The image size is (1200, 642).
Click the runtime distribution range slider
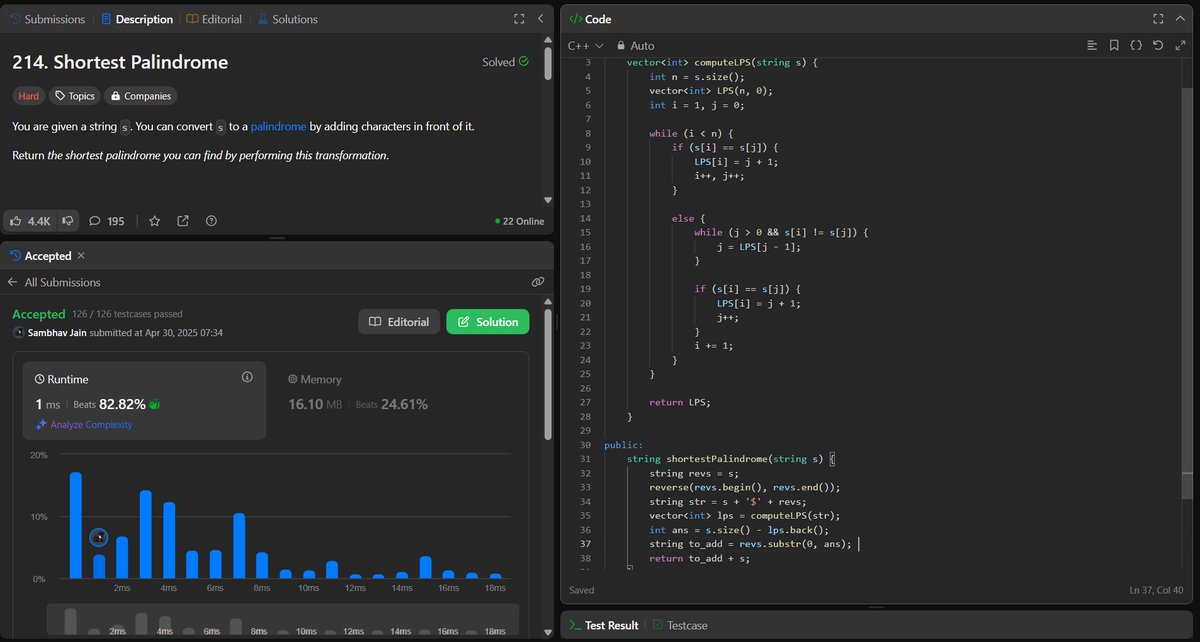pyautogui.click(x=283, y=621)
